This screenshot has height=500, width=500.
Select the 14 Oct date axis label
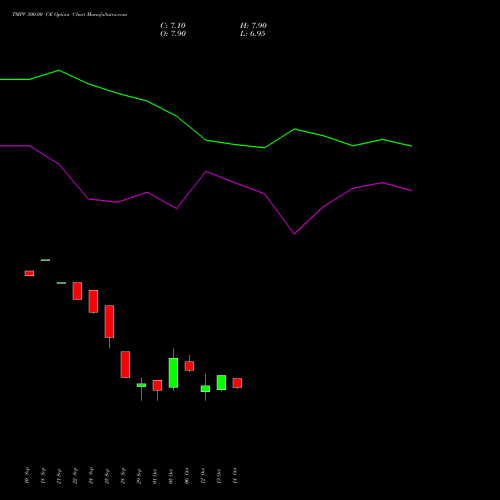(x=235, y=476)
